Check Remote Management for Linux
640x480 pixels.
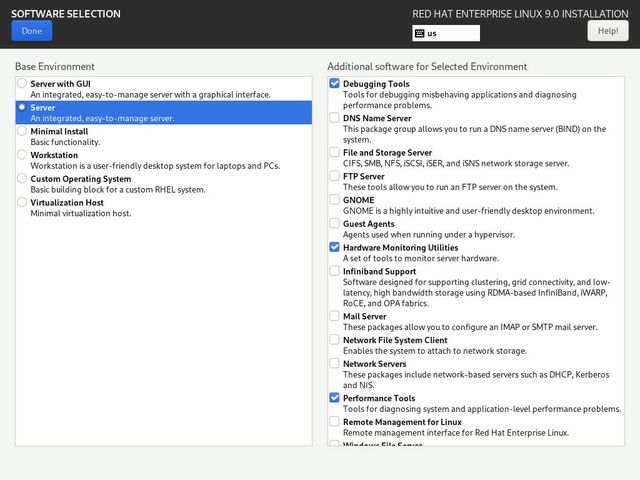point(334,421)
